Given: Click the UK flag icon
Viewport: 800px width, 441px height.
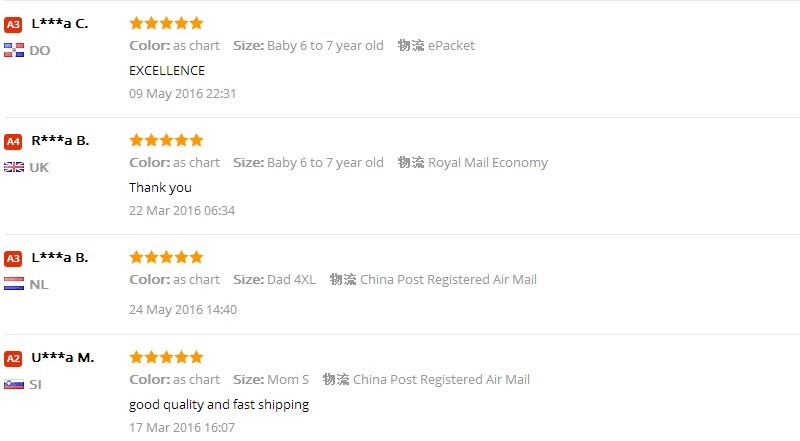Looking at the screenshot, I should tap(14, 167).
